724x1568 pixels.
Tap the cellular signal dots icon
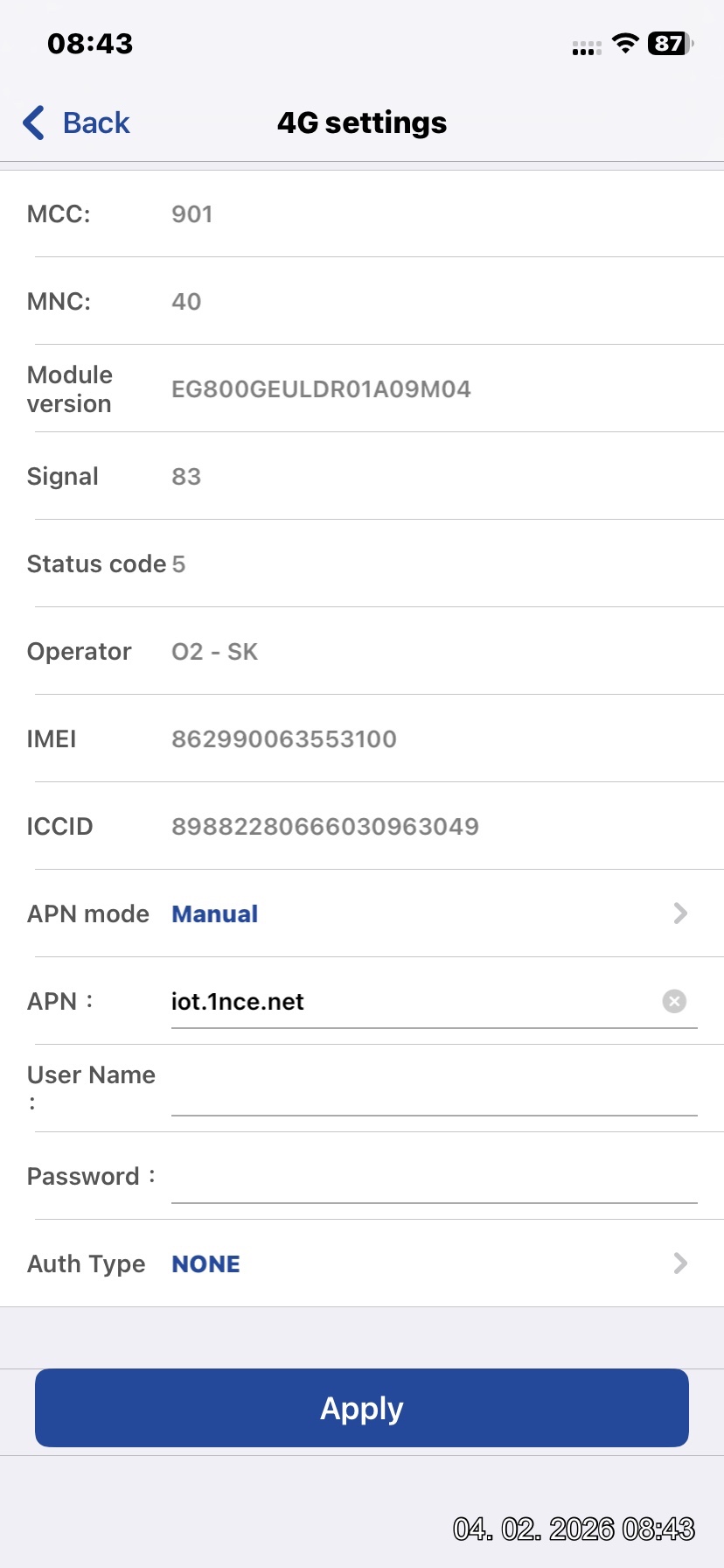pyautogui.click(x=586, y=47)
